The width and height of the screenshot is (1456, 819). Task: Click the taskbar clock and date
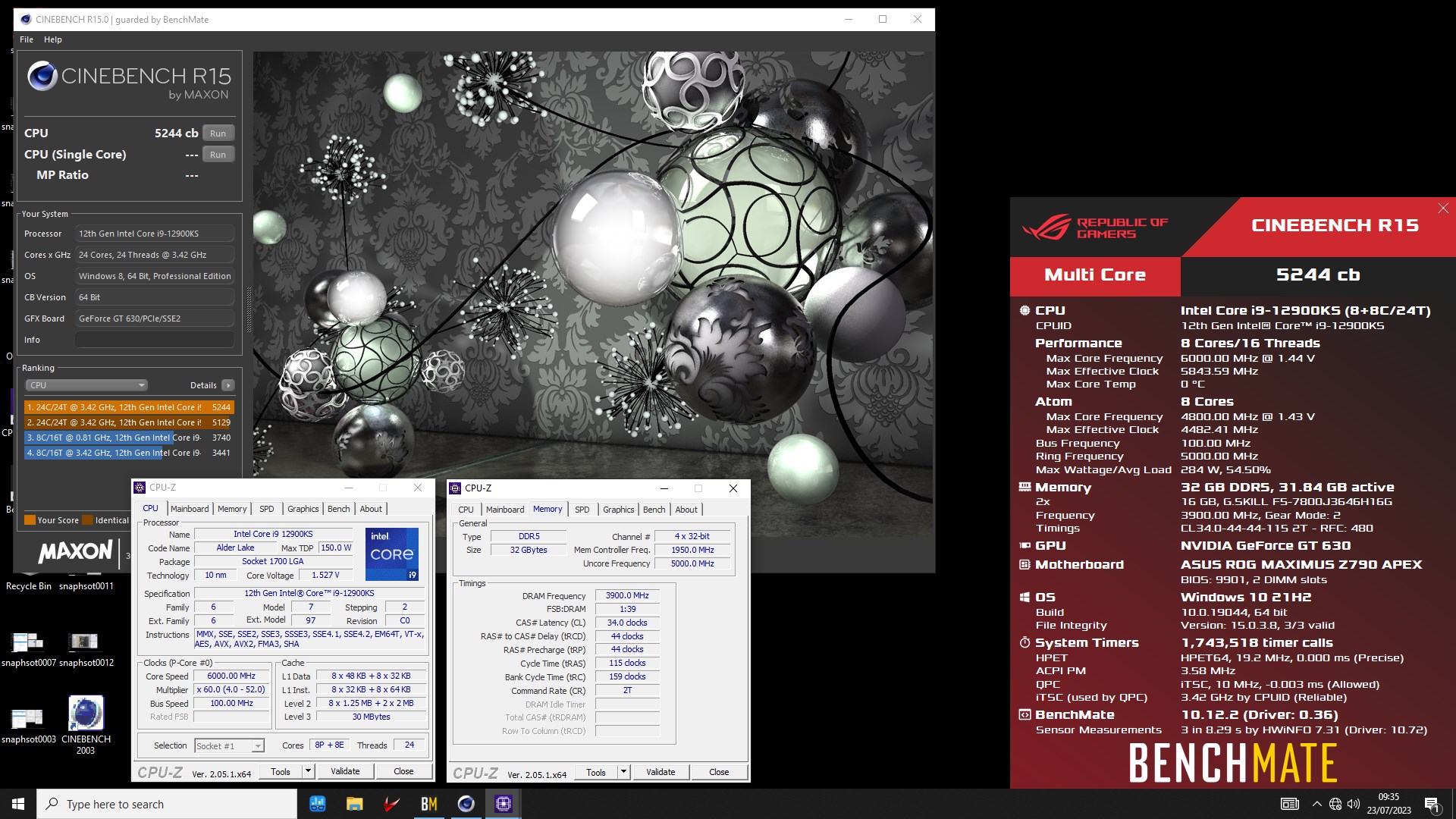(x=1389, y=804)
